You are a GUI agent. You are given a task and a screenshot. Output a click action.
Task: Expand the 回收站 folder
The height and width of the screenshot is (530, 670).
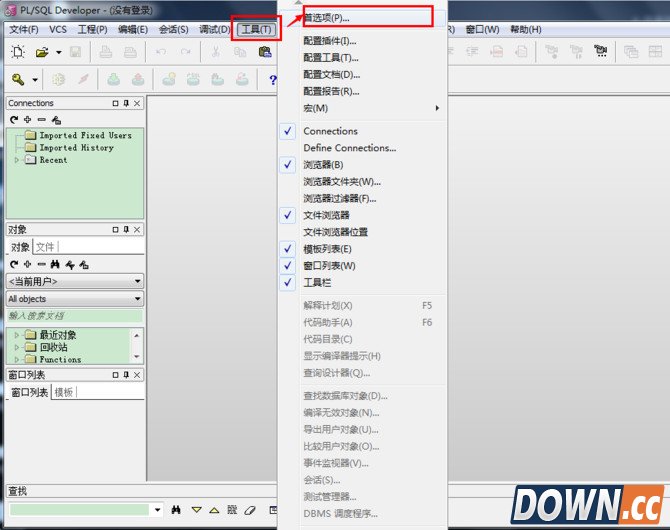[x=17, y=347]
